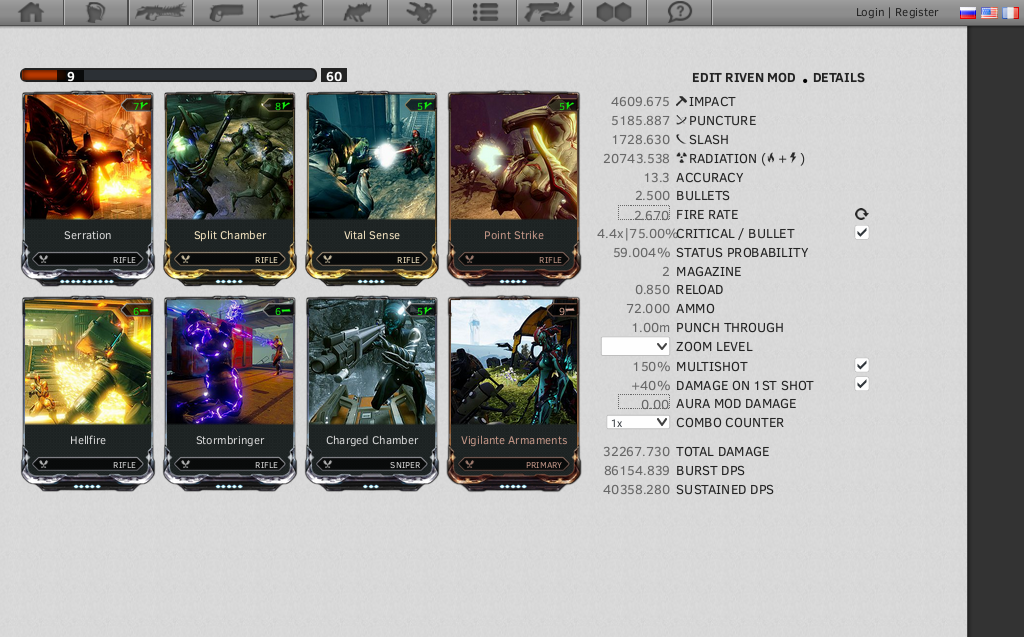This screenshot has width=1024, height=638.
Task: Click the first shot value +40%
Action: [650, 385]
